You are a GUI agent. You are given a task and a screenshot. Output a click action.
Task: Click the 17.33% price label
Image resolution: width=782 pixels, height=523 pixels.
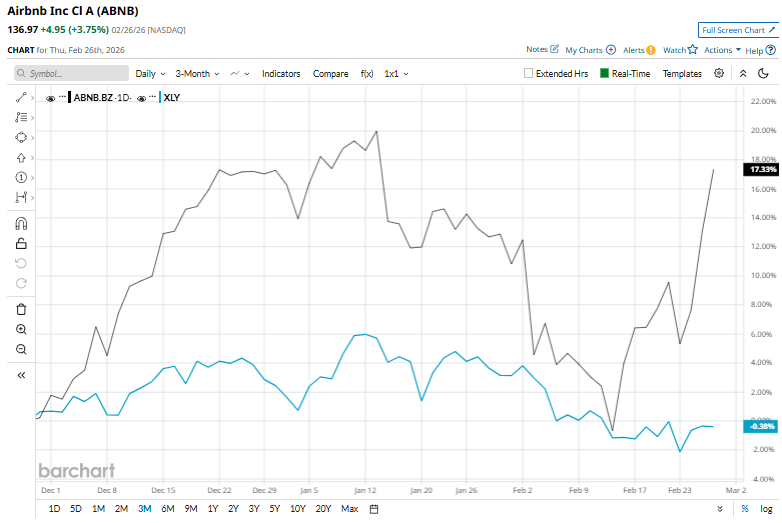tap(762, 170)
